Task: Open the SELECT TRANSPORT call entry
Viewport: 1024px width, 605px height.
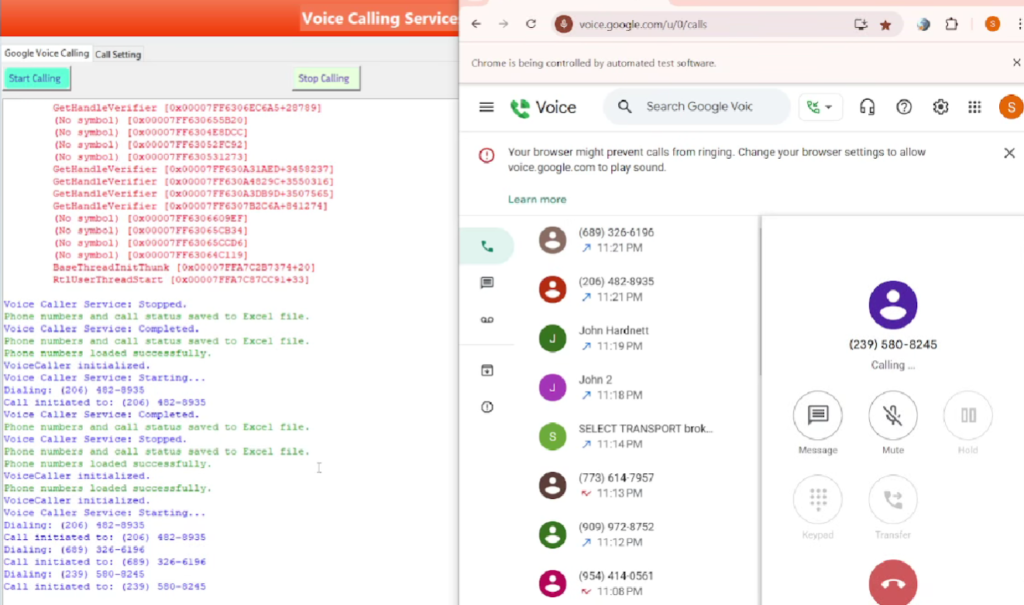Action: [643, 436]
